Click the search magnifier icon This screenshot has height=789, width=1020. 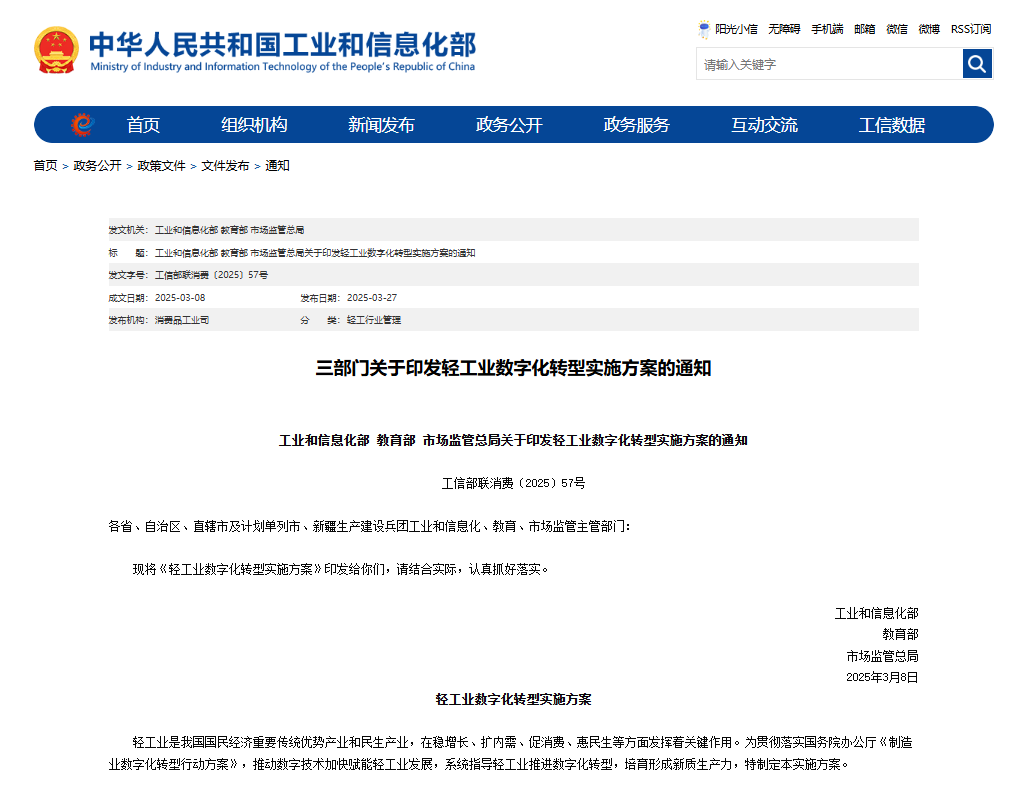976,63
